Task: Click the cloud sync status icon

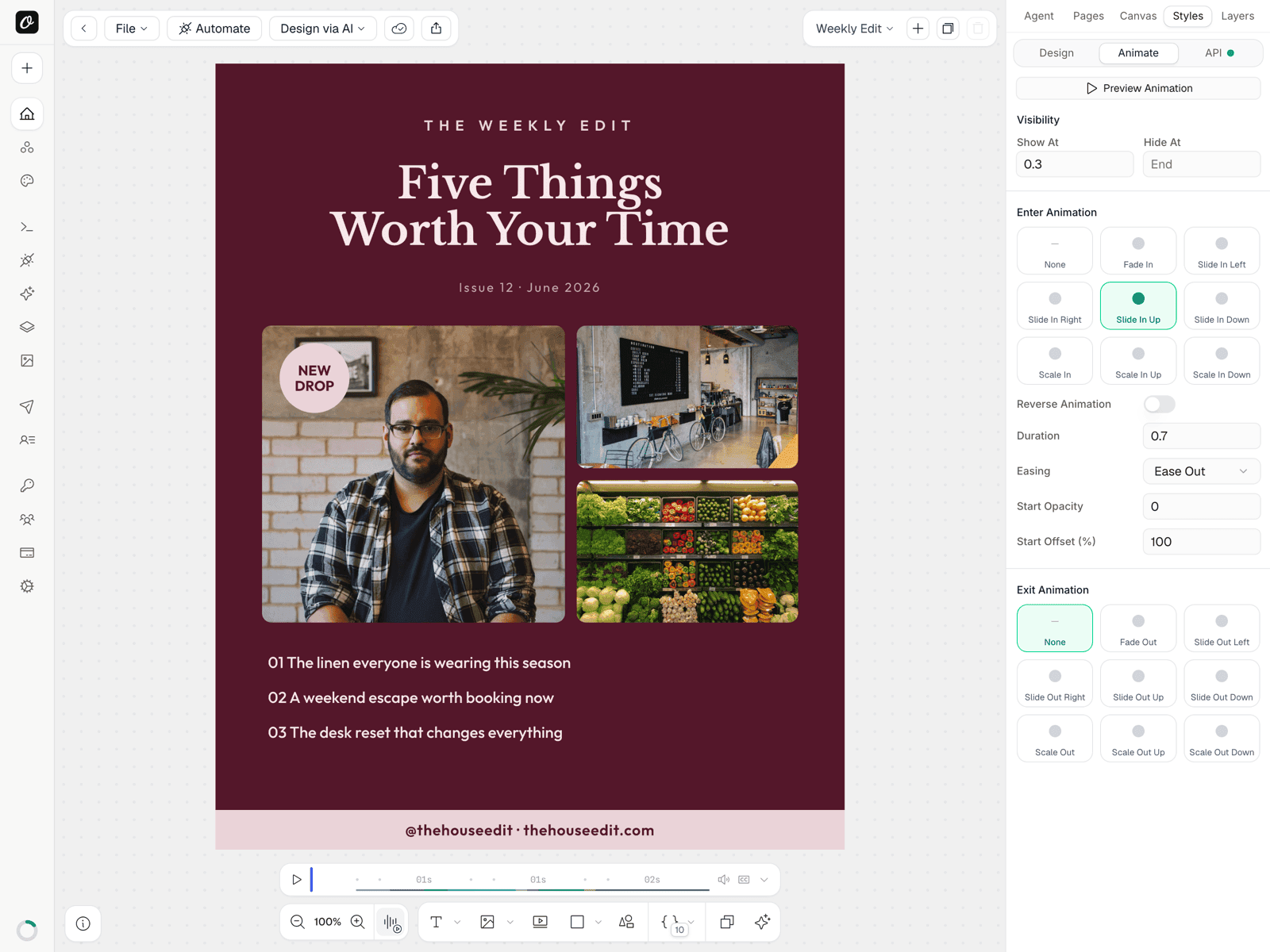Action: tap(399, 29)
